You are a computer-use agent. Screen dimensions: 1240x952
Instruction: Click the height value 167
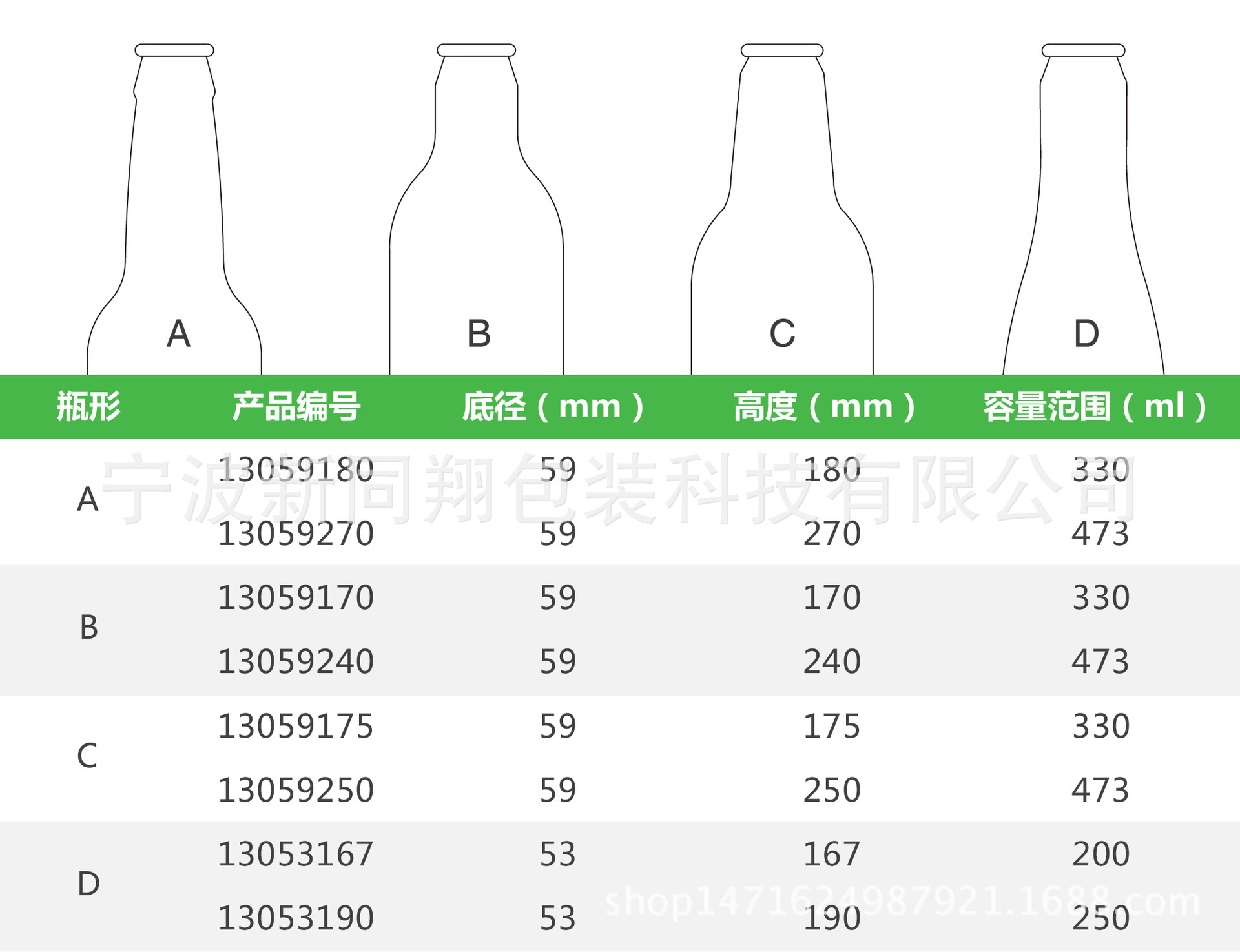pyautogui.click(x=832, y=854)
